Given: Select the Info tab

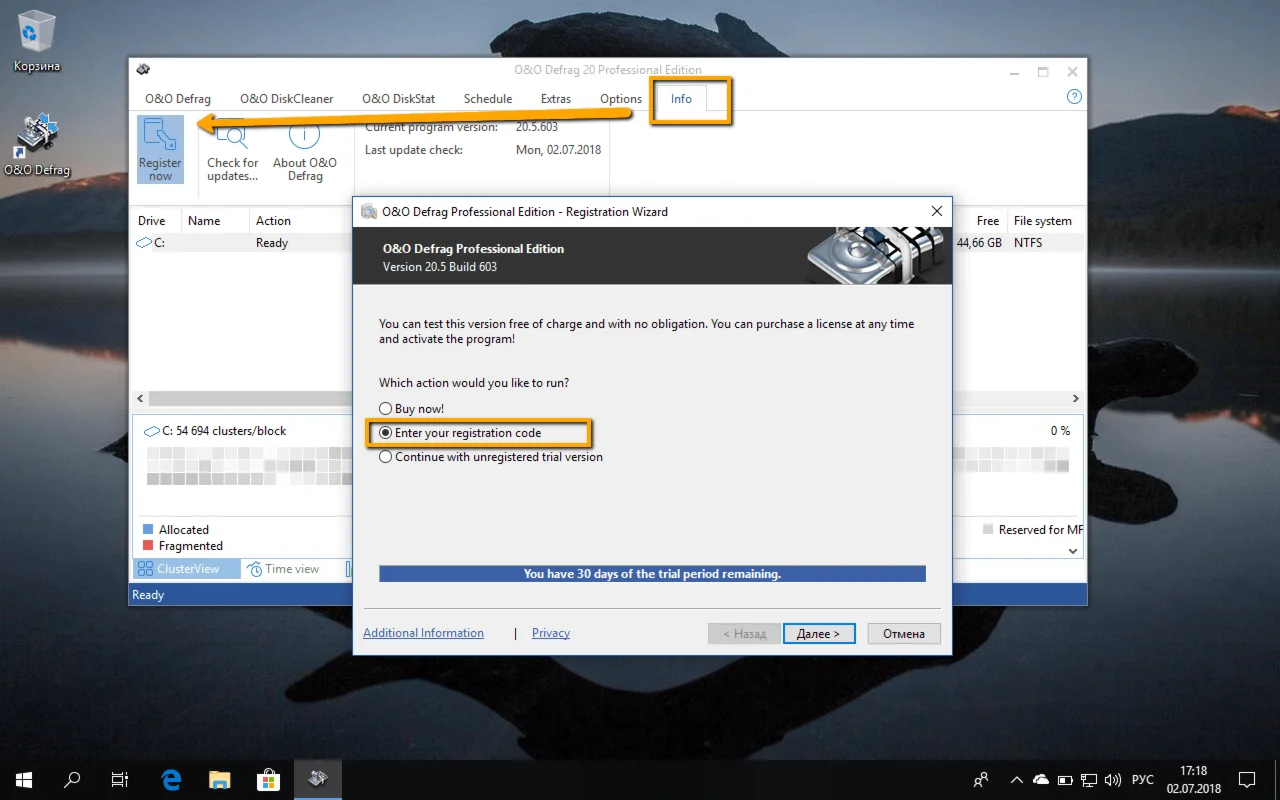Looking at the screenshot, I should tap(681, 99).
